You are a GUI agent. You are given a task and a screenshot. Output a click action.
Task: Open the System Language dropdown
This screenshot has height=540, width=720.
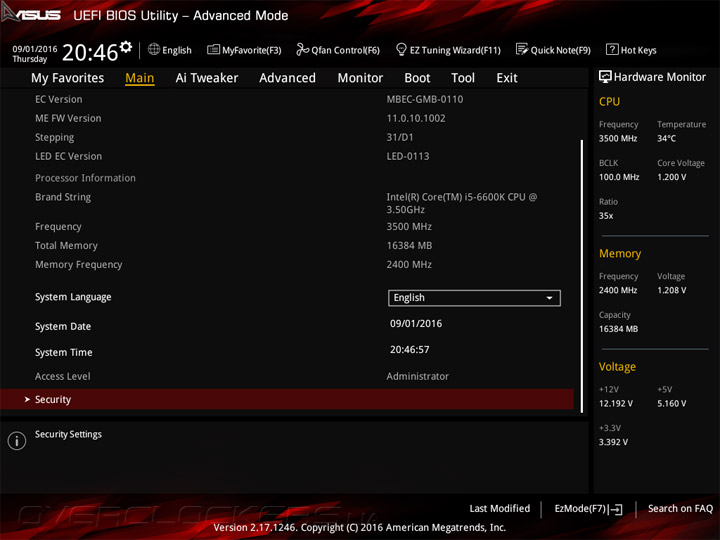click(474, 298)
